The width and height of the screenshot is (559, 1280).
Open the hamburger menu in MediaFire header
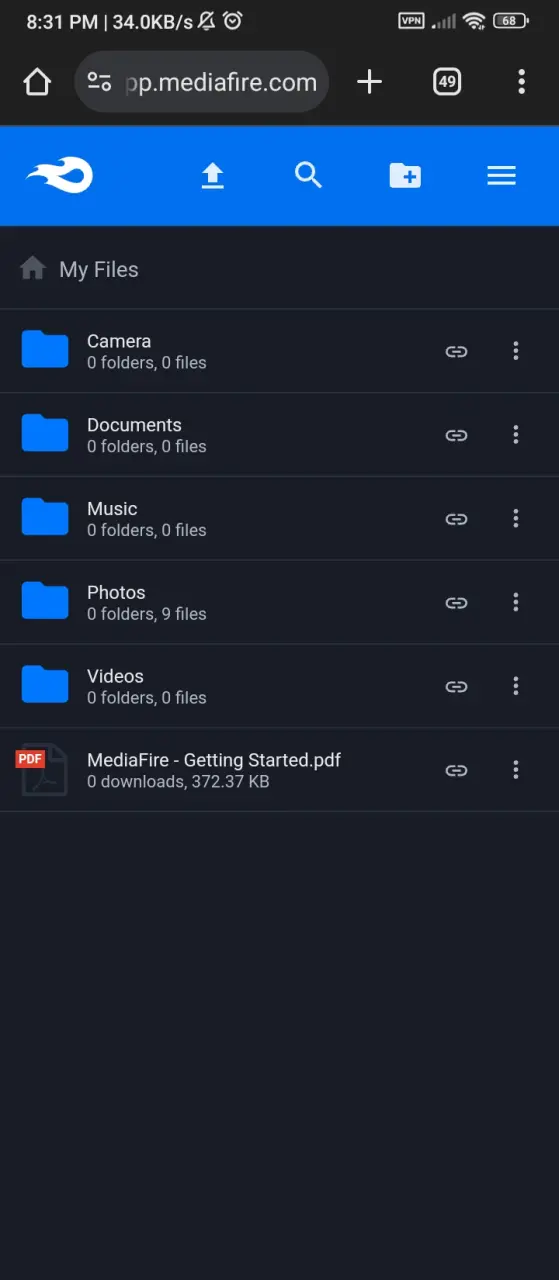tap(501, 176)
